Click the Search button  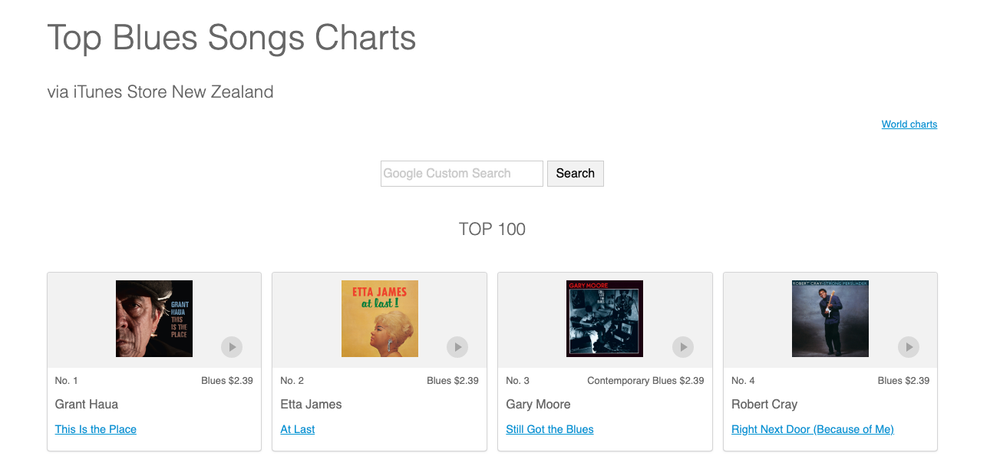click(x=575, y=174)
